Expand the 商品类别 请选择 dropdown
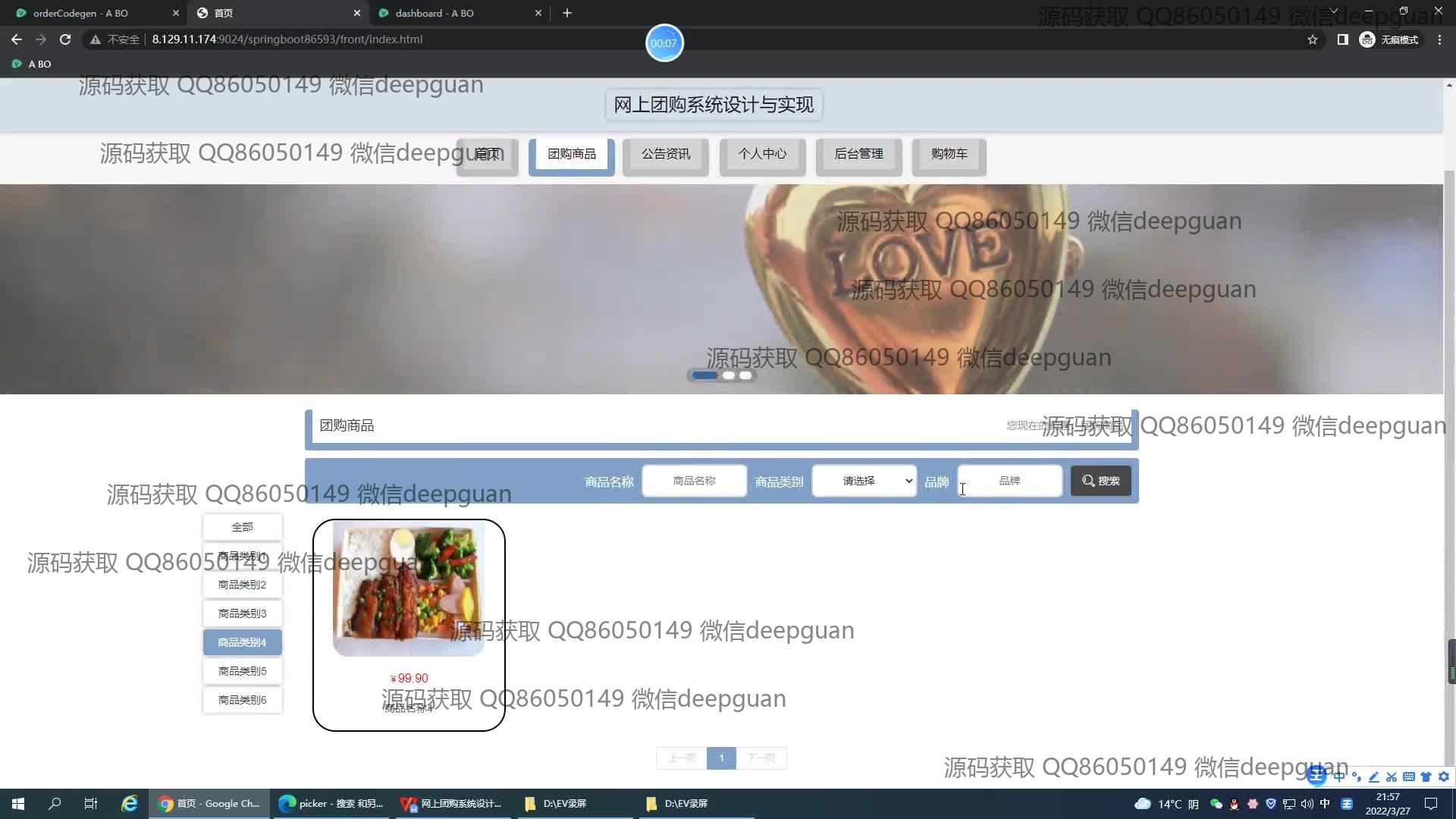Image resolution: width=1456 pixels, height=819 pixels. [x=864, y=481]
